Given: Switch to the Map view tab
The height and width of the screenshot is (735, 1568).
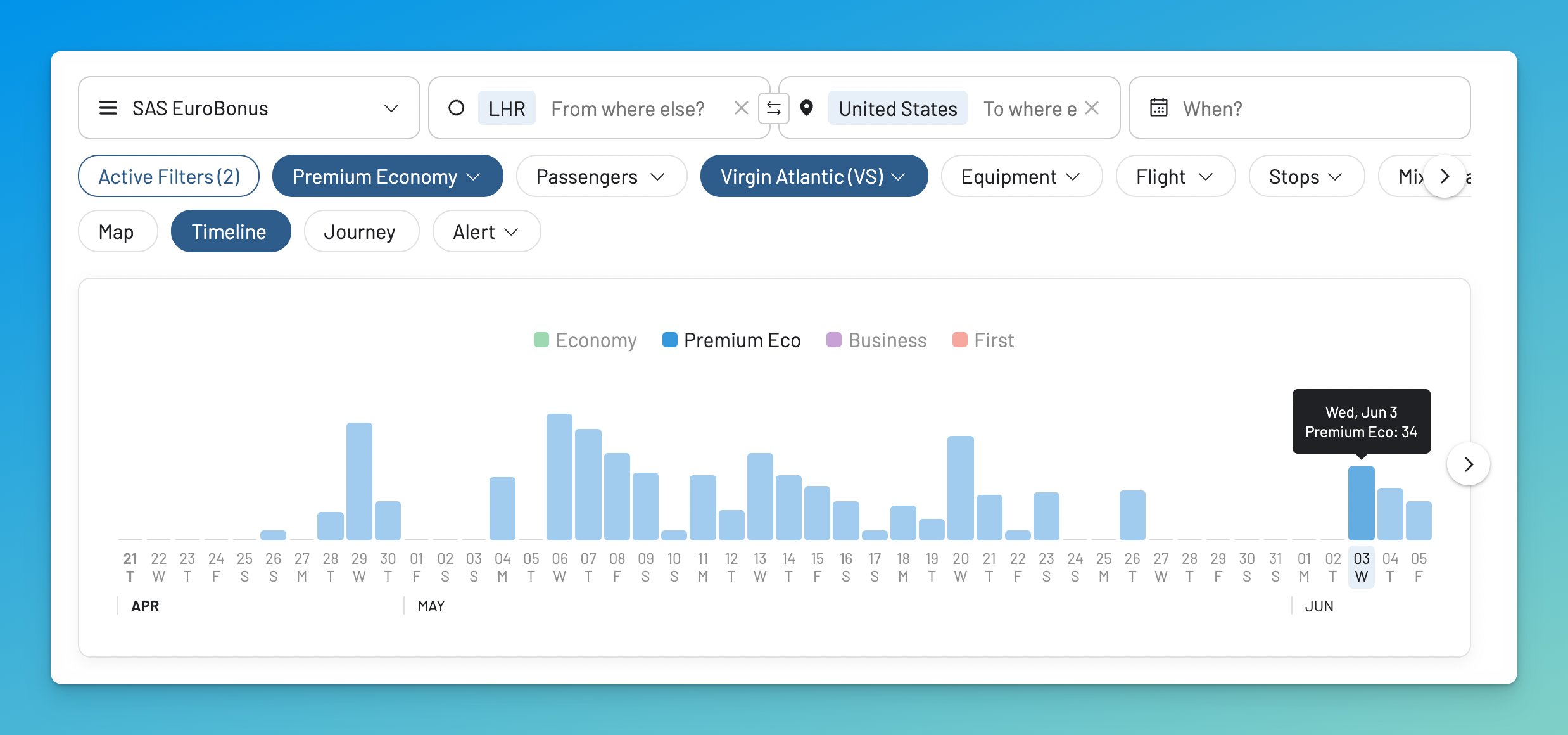Looking at the screenshot, I should pyautogui.click(x=117, y=231).
